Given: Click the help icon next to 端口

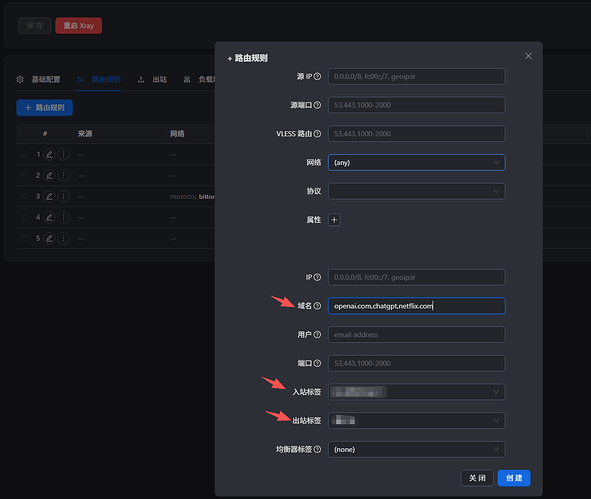Looking at the screenshot, I should (x=317, y=363).
